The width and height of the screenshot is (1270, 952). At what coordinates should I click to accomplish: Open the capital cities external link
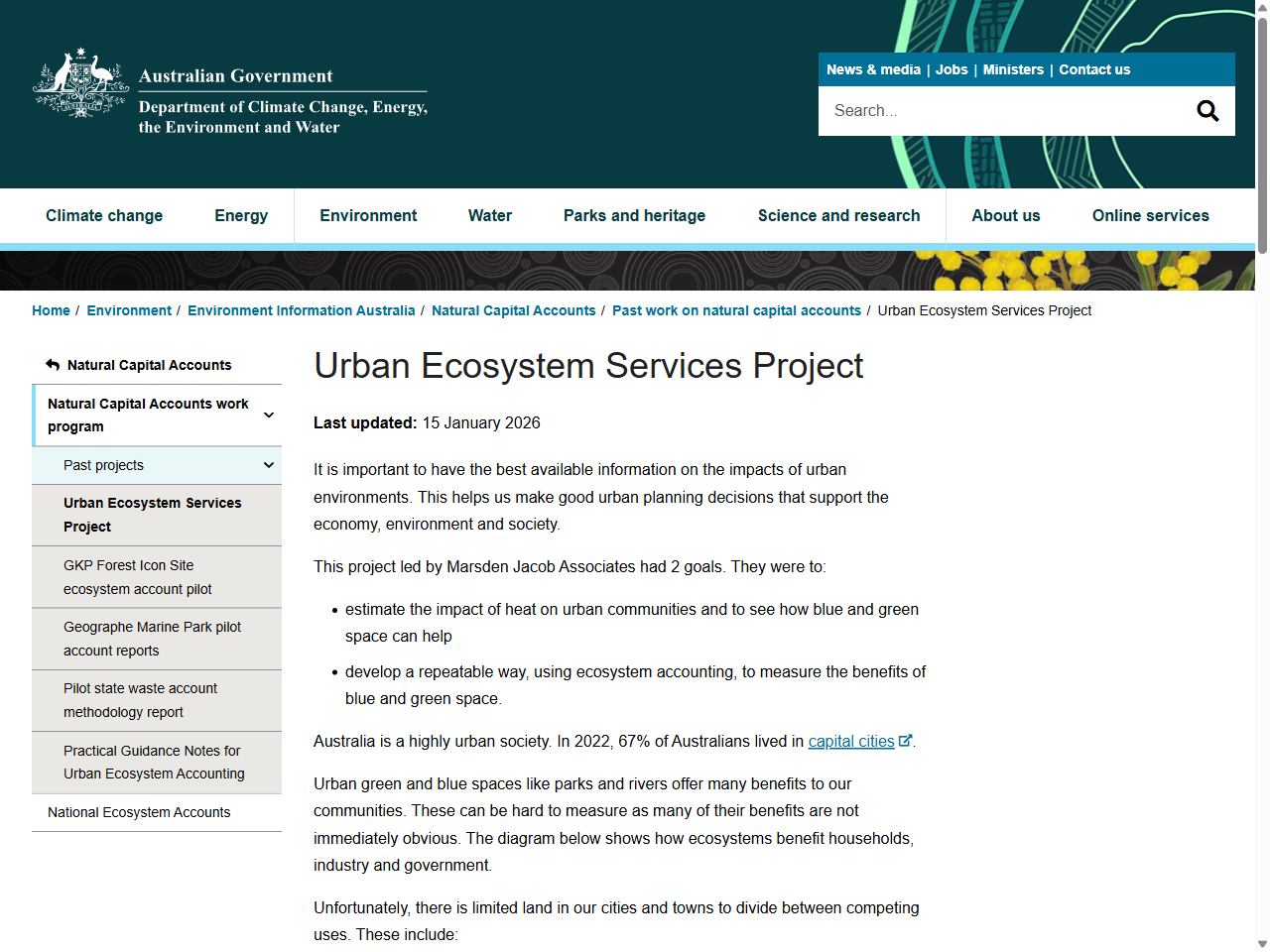pyautogui.click(x=851, y=741)
